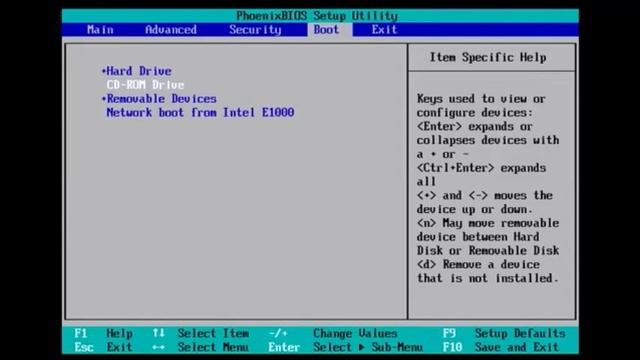Click the Esc key hint
Image resolution: width=640 pixels, height=360 pixels.
coord(84,347)
